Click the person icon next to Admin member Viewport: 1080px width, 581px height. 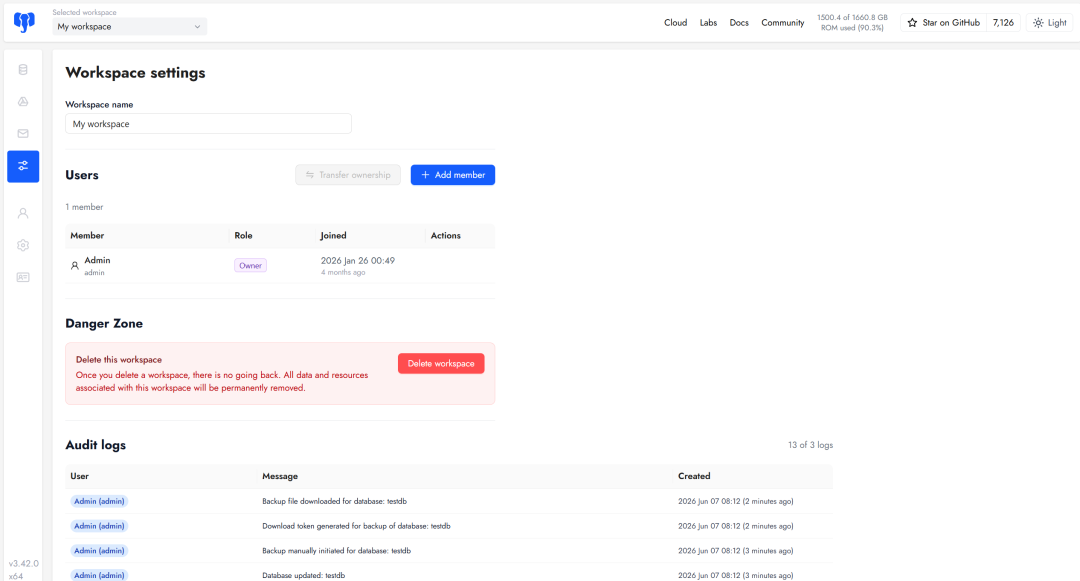point(74,266)
